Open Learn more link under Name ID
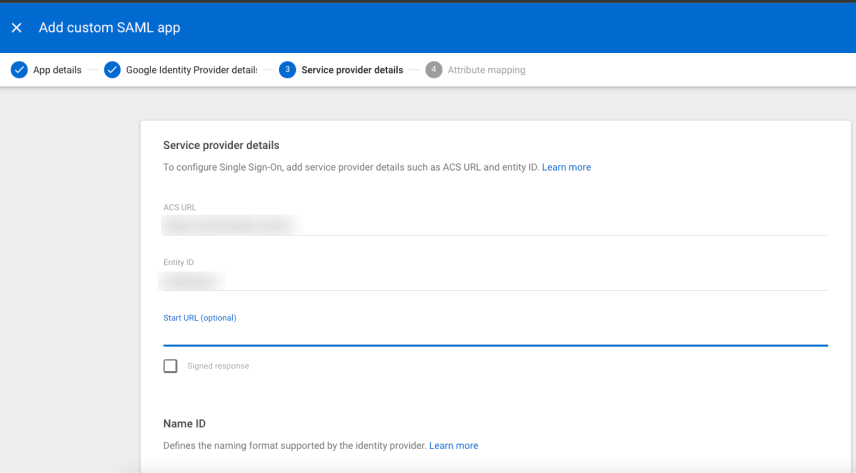 [453, 446]
